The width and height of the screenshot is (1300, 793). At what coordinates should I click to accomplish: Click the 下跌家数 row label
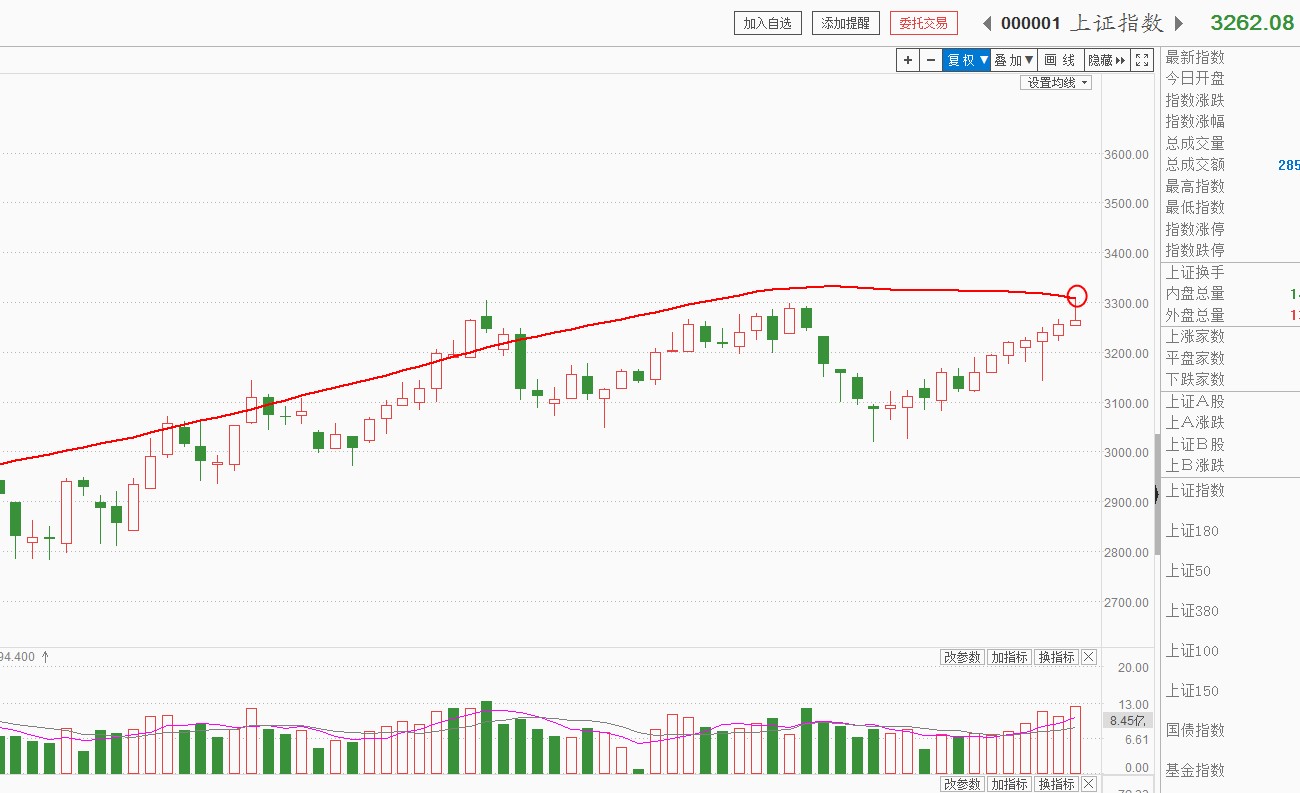click(x=1195, y=379)
